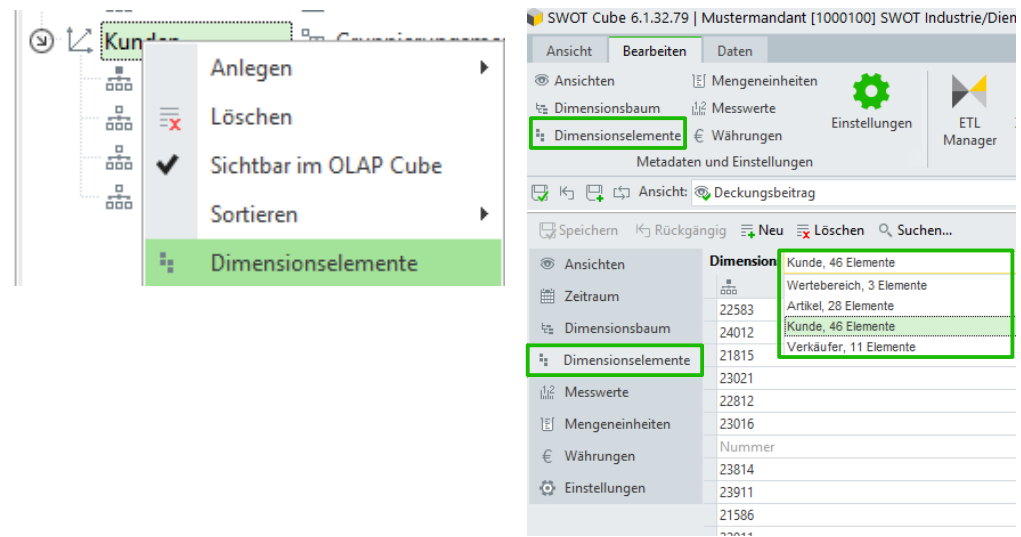Toggle Sichtbar im OLAP Cube checkmark
The image size is (1021, 537).
point(170,166)
